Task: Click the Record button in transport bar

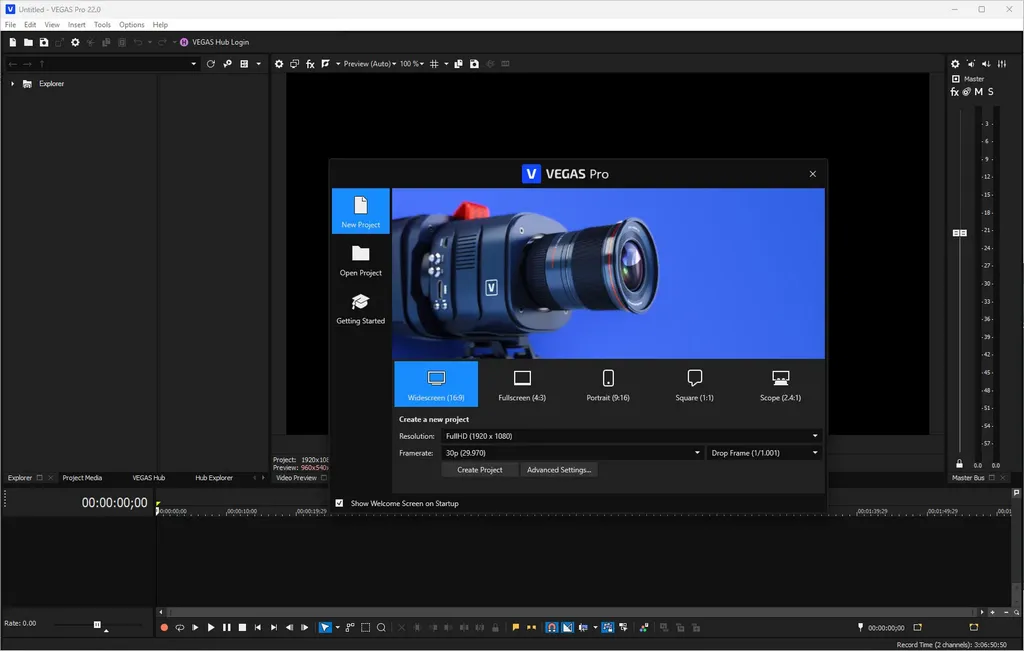Action: (164, 627)
